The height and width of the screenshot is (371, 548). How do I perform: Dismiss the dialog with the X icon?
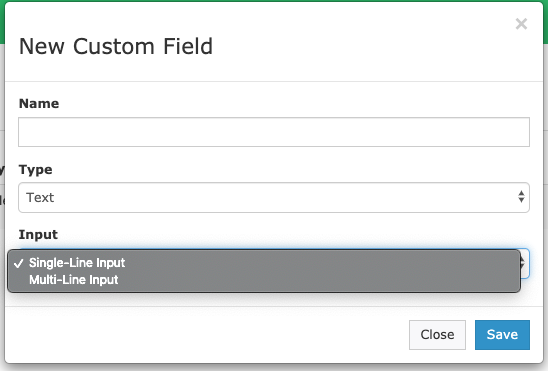[x=521, y=24]
